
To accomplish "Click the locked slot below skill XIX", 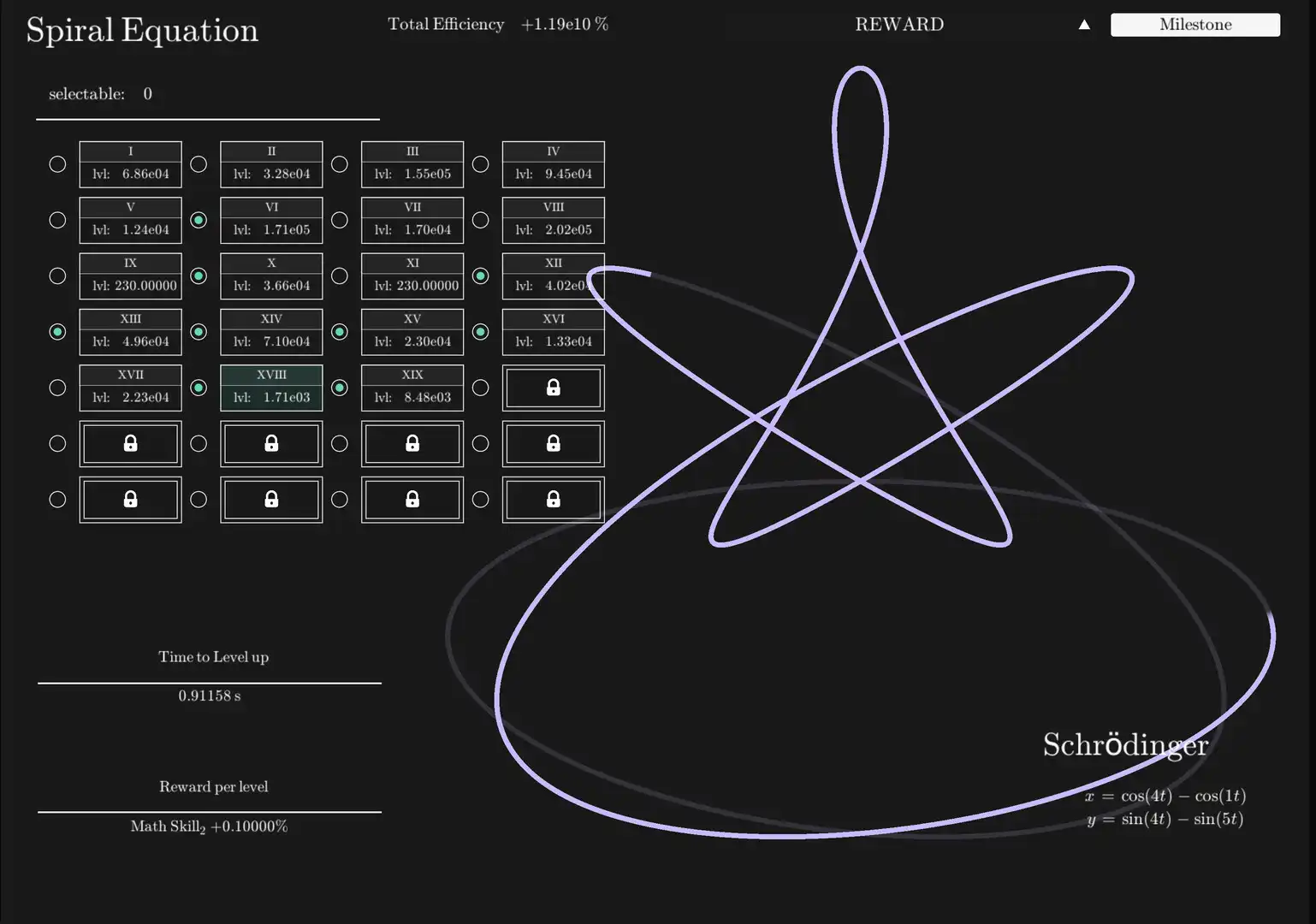I will (412, 443).
